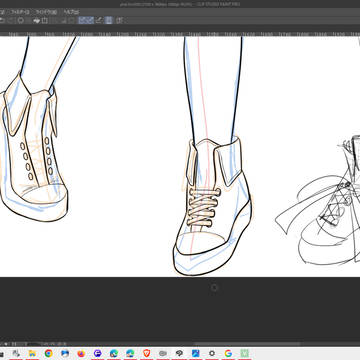Image resolution: width=360 pixels, height=360 pixels.
Task: Toggle the Snap to Ruler button
Action: tap(82, 20)
